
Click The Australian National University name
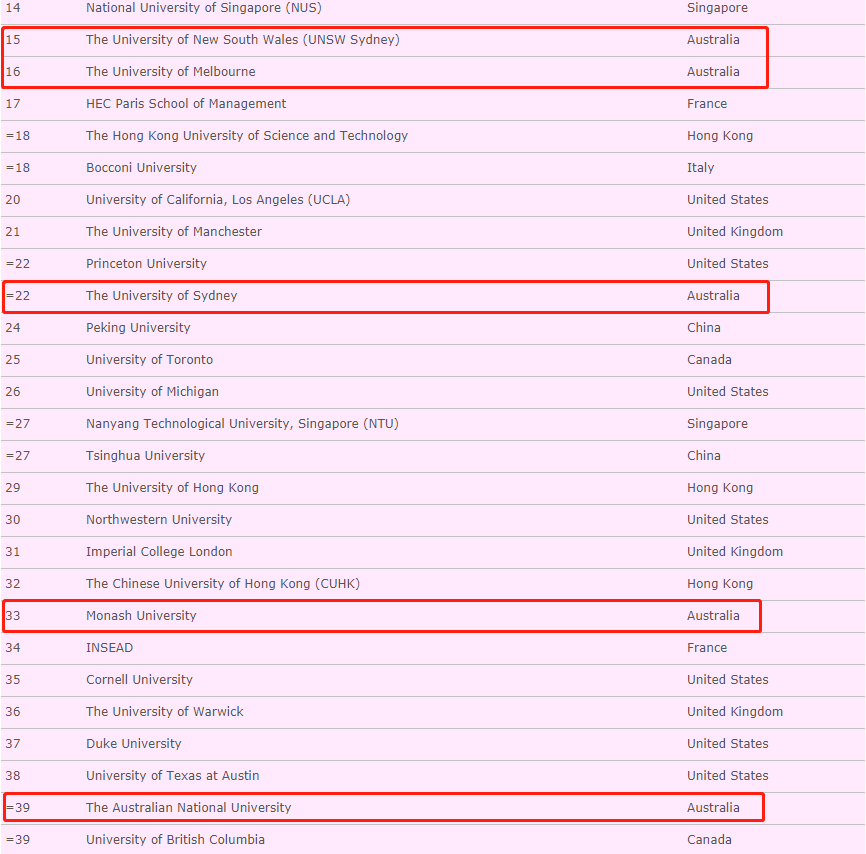(x=188, y=808)
